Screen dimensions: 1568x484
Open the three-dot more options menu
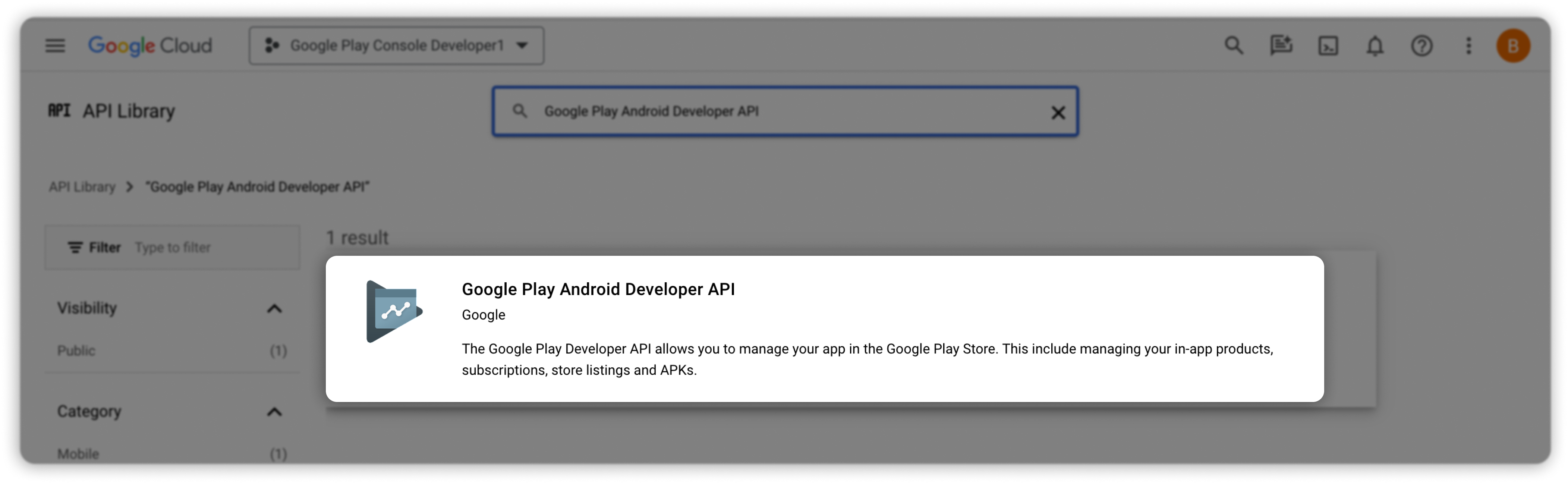(x=1469, y=46)
